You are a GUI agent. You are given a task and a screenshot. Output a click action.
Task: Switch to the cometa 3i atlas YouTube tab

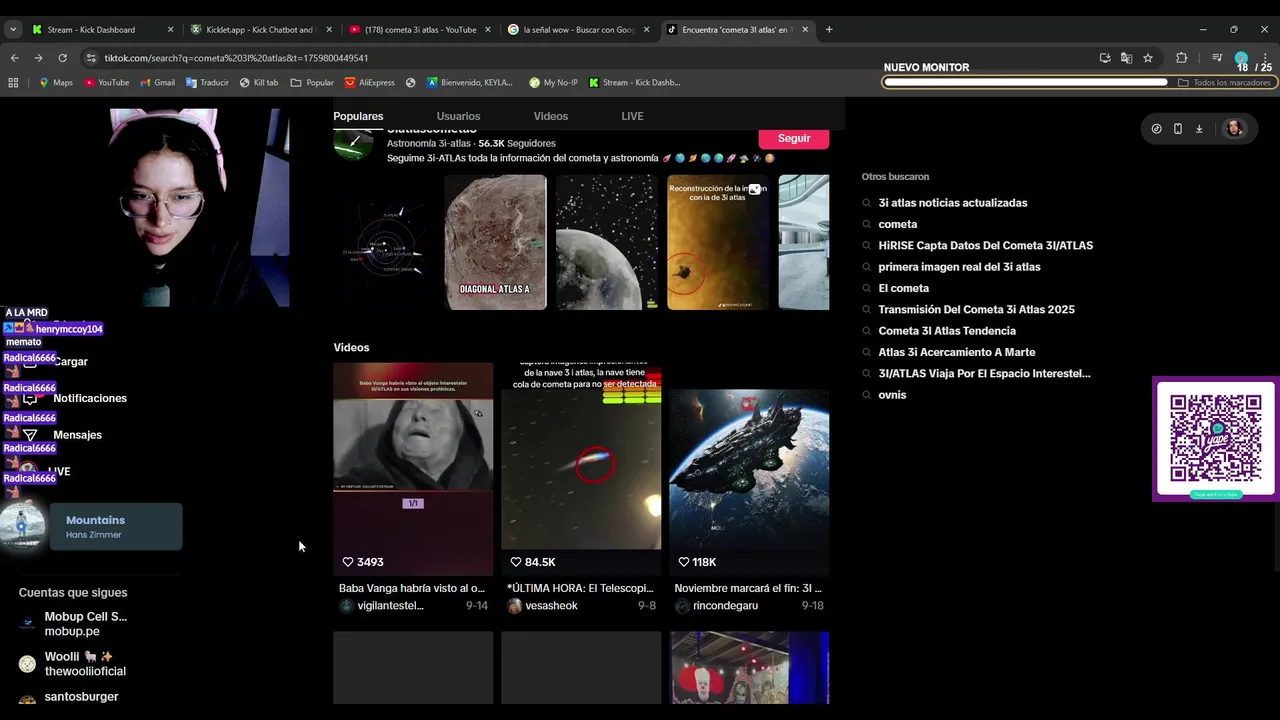coord(418,30)
